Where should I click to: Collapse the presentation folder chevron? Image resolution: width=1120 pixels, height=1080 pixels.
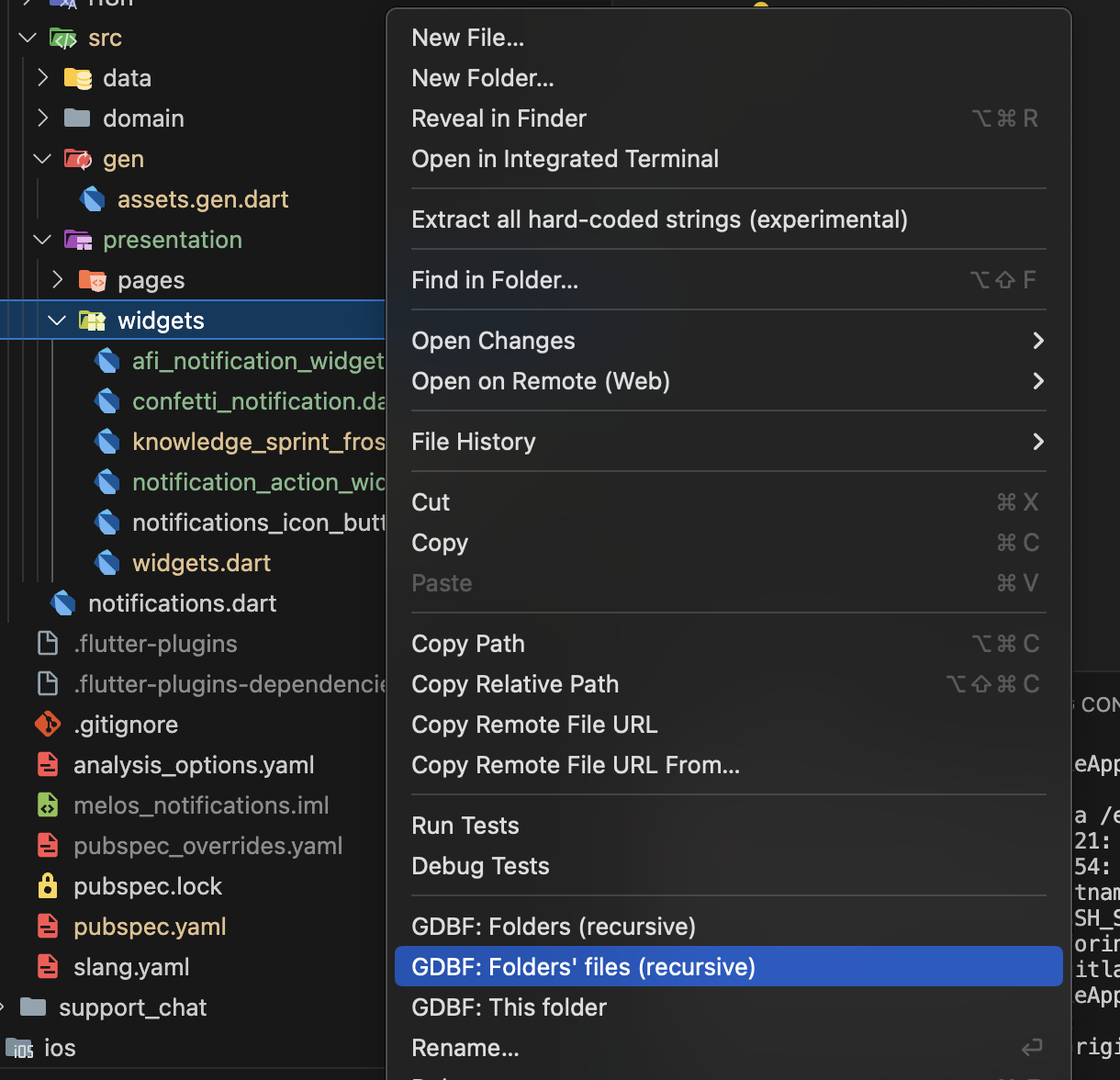[x=42, y=240]
